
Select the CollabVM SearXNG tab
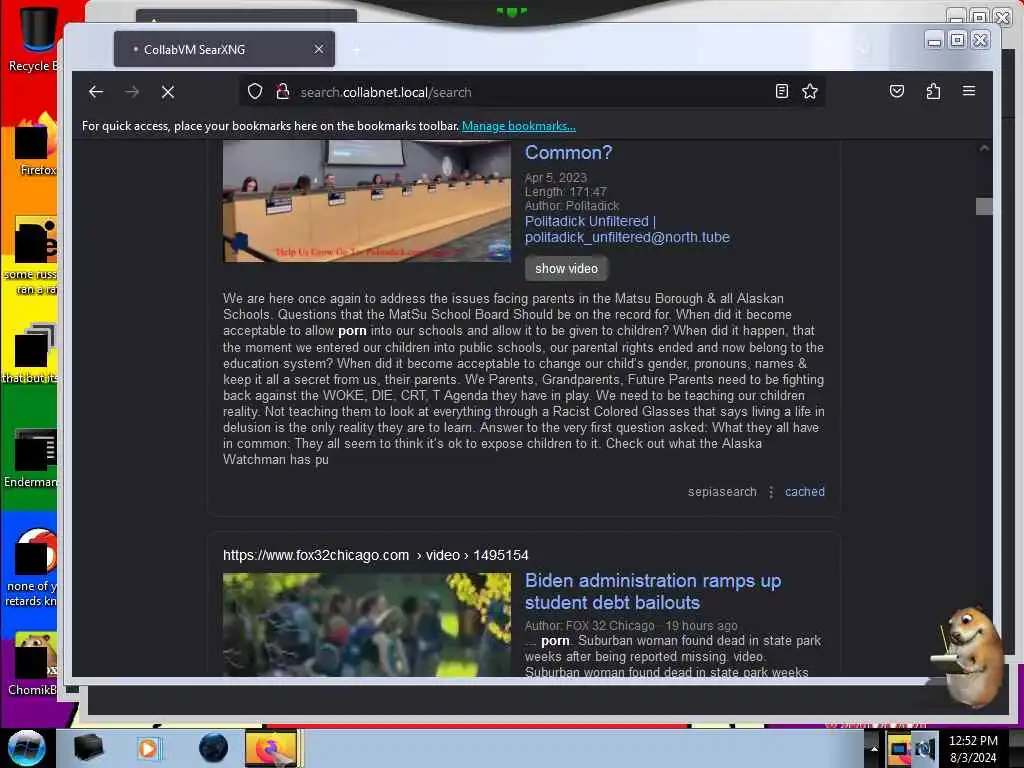(224, 49)
